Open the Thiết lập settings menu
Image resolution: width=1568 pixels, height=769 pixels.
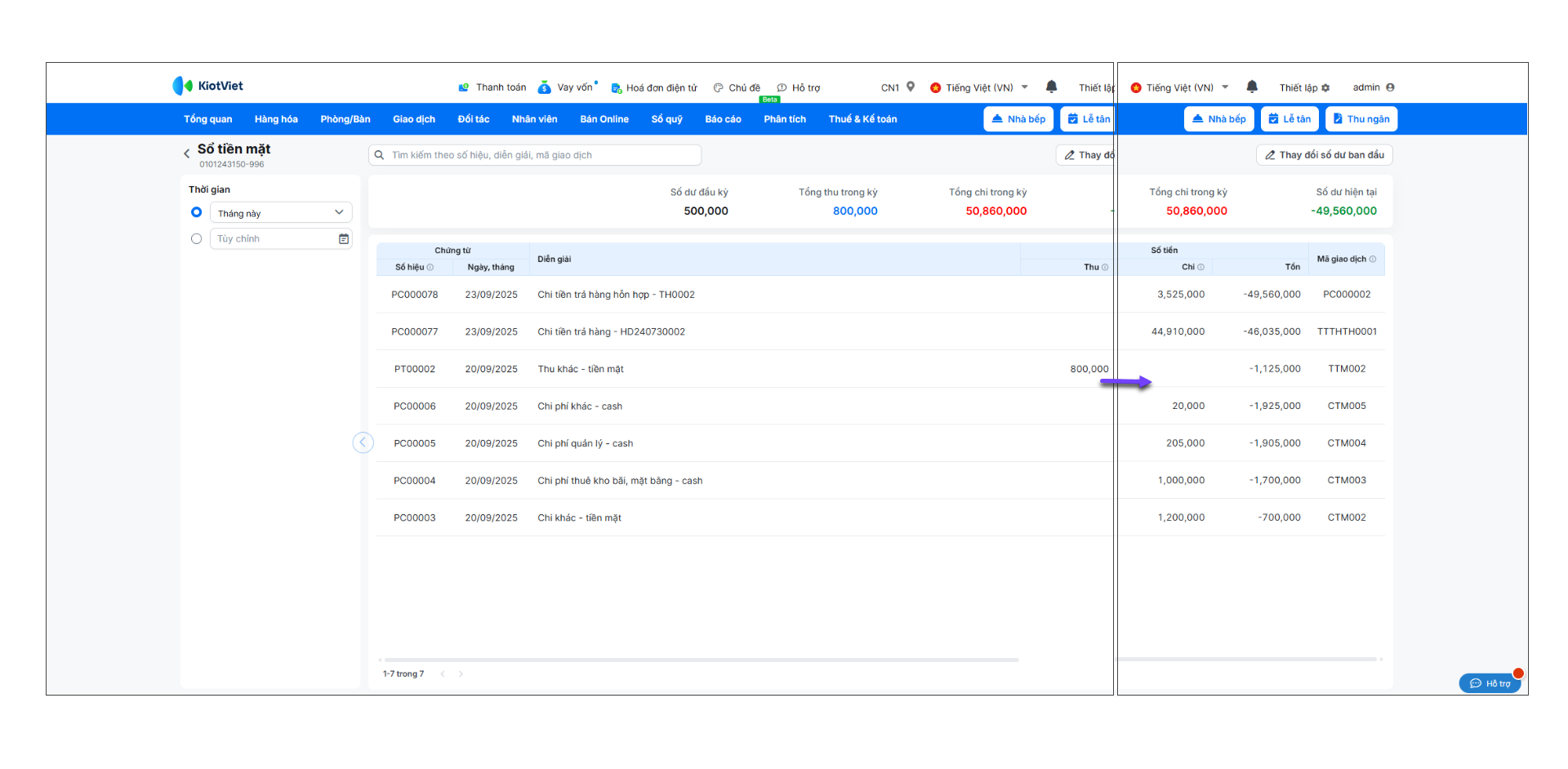coord(1304,87)
